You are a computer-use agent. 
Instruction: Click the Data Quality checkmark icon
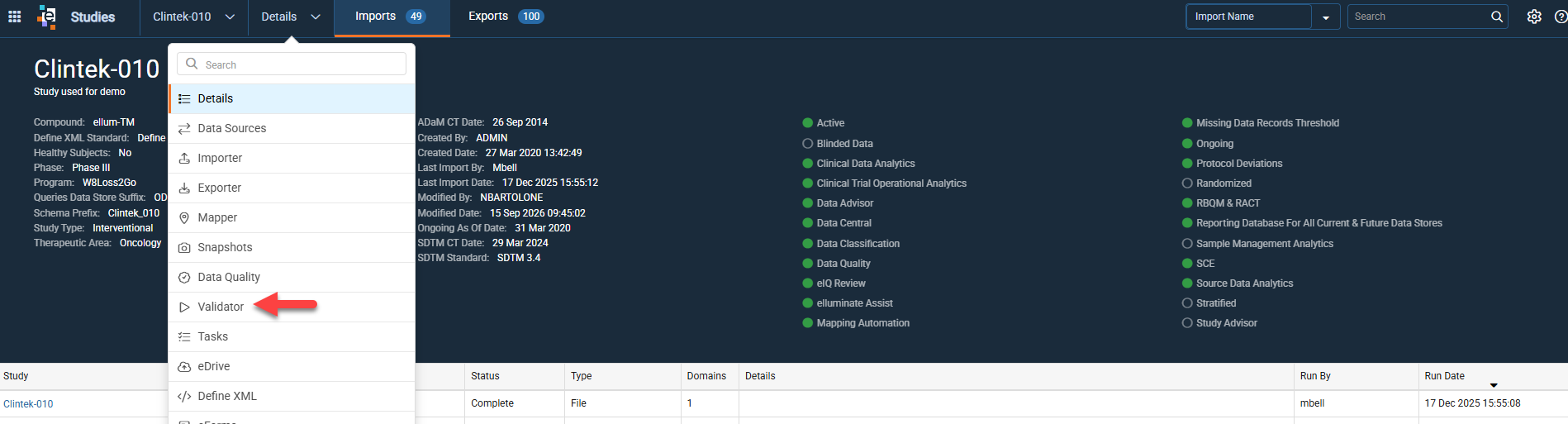[x=184, y=277]
